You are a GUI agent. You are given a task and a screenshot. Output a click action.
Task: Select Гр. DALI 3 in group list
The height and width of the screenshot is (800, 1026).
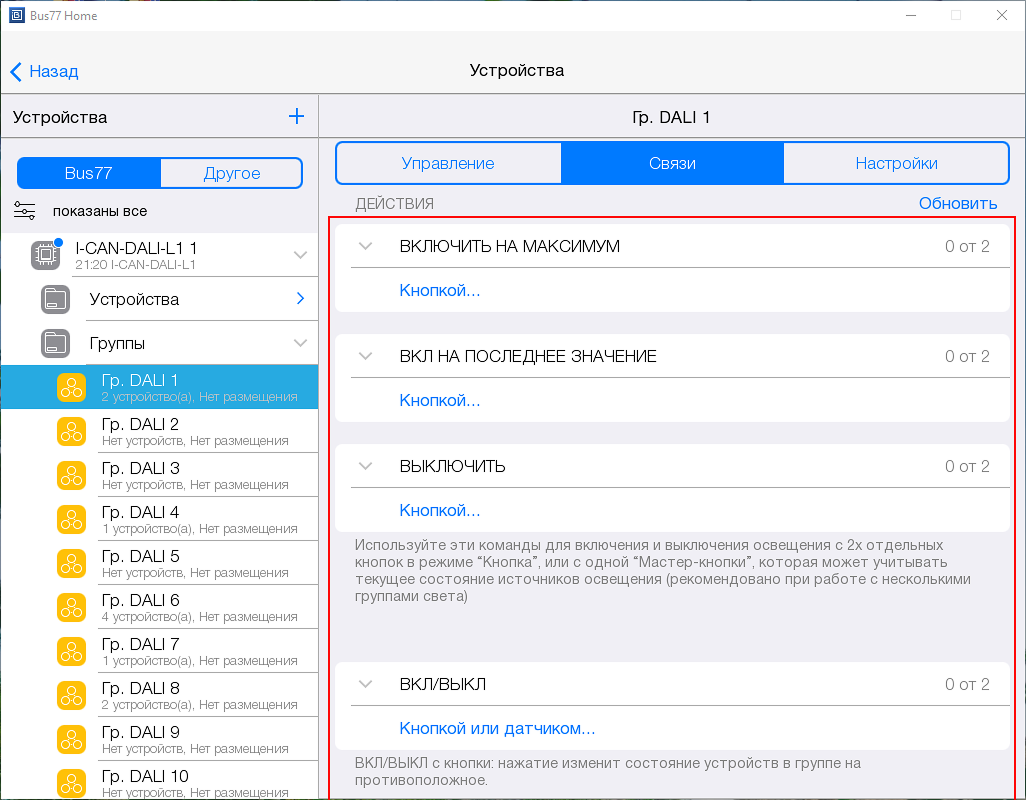tap(160, 476)
